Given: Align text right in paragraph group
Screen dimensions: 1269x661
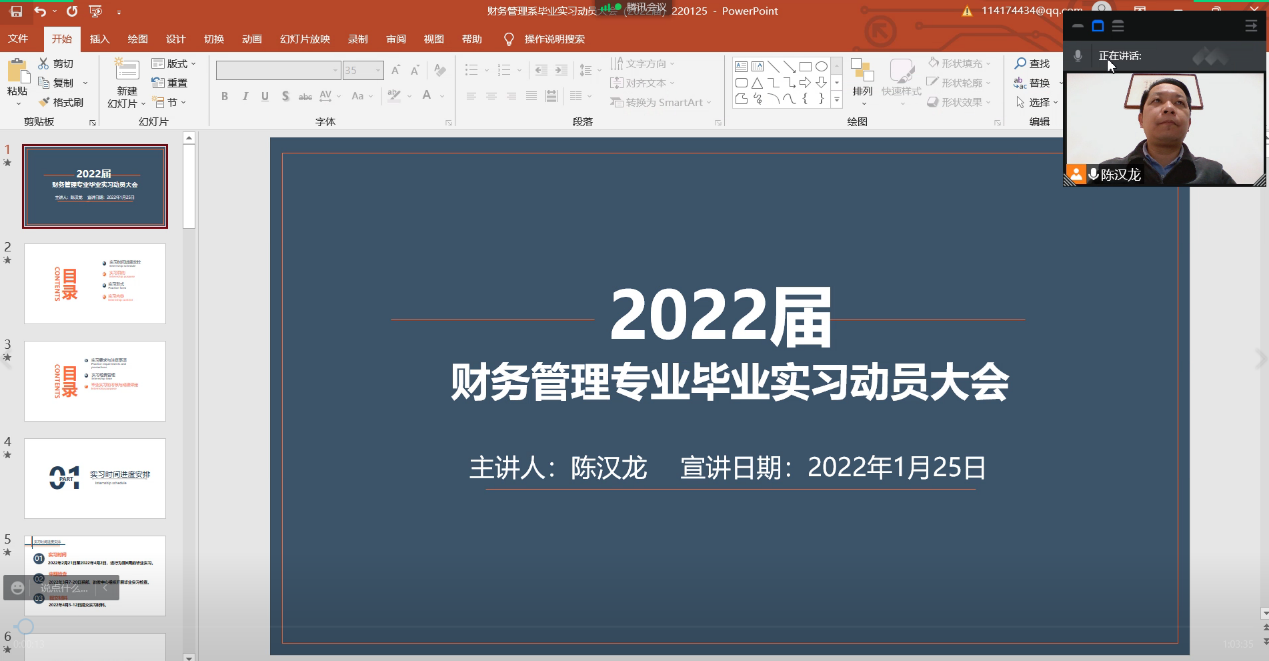Looking at the screenshot, I should [511, 96].
